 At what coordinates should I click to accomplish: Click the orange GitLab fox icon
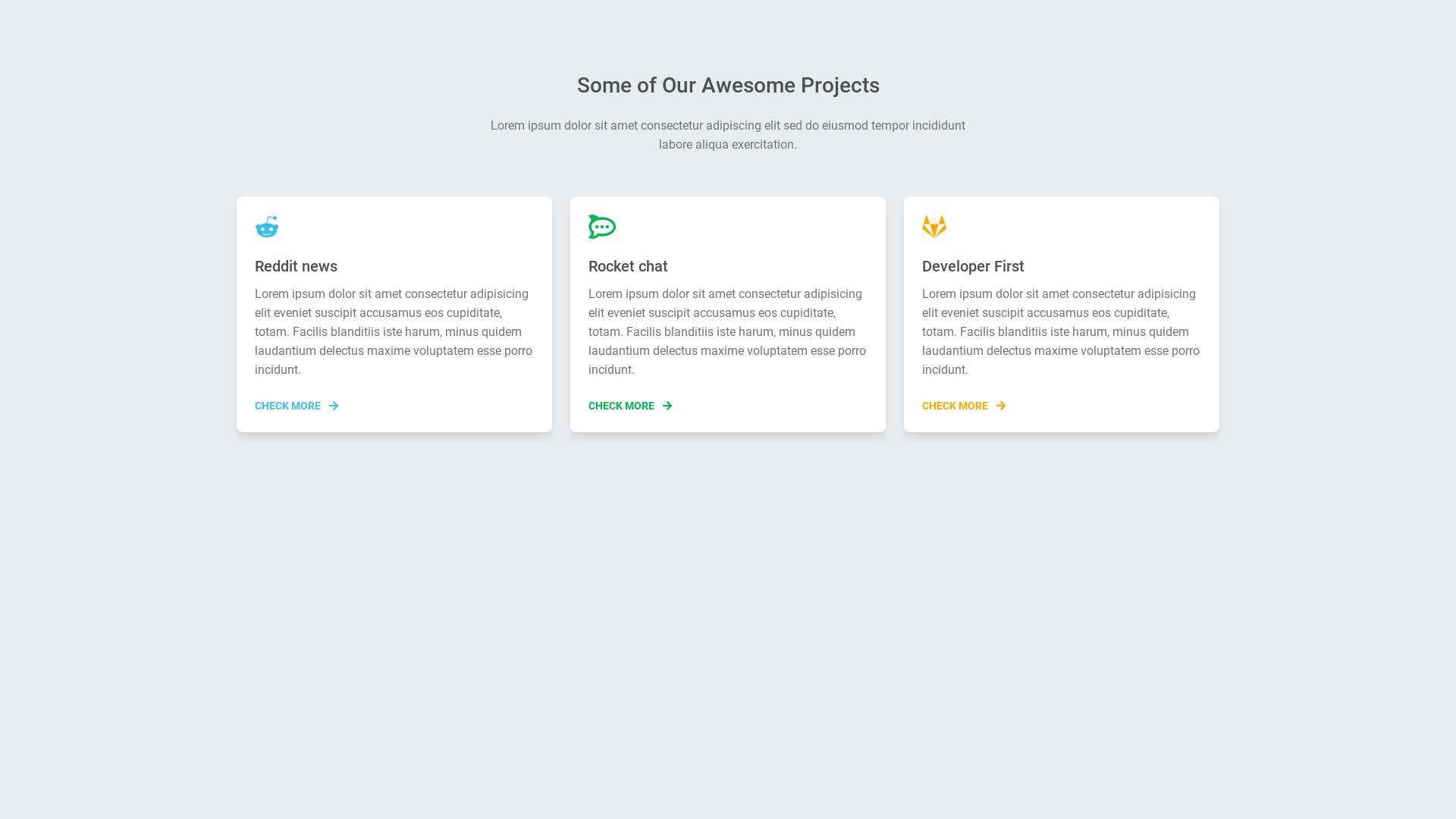[934, 227]
